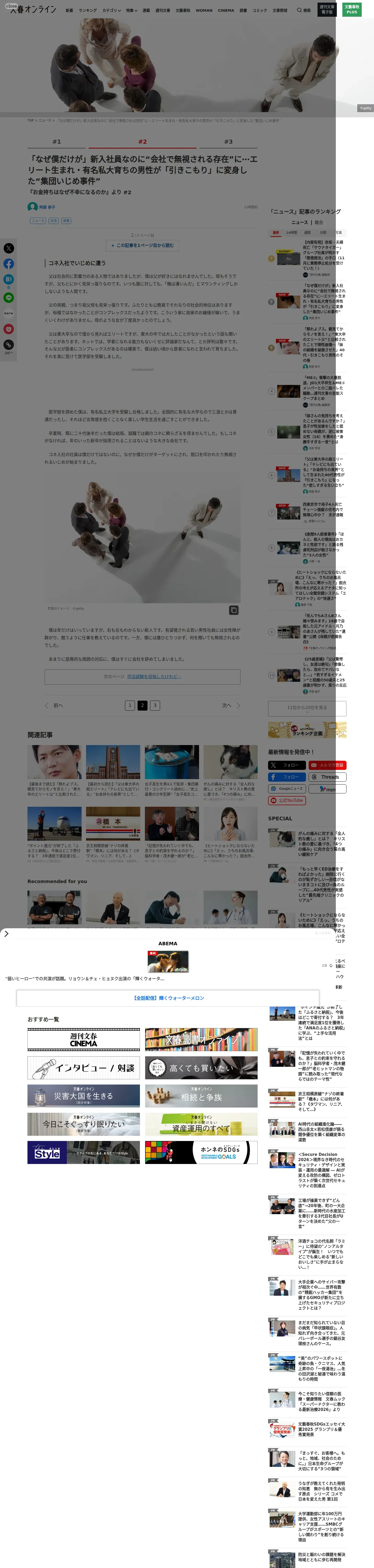Switch ranking to 総合
374x1568 pixels.
[x=319, y=222]
